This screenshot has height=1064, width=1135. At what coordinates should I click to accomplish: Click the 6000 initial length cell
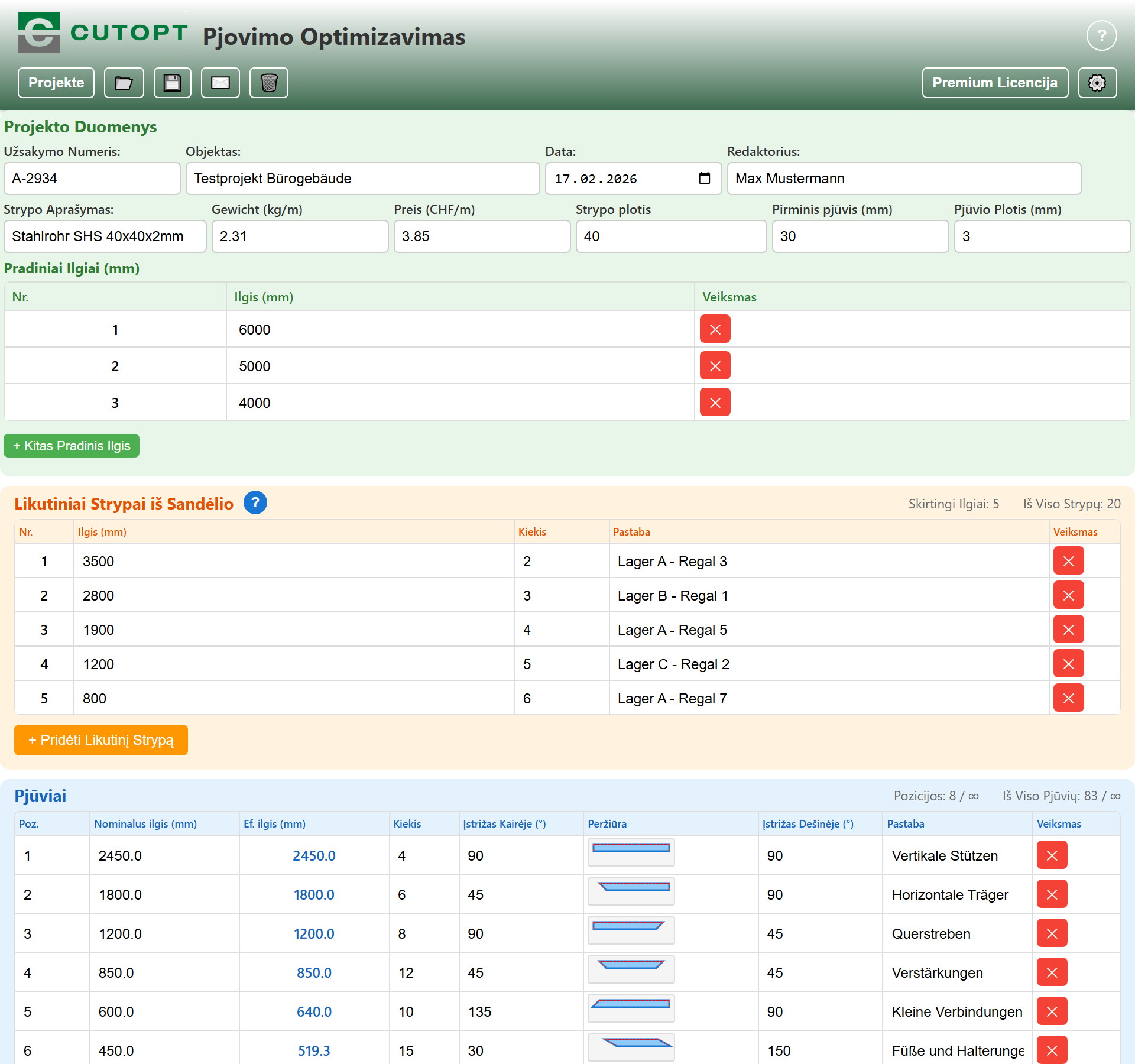coord(461,329)
